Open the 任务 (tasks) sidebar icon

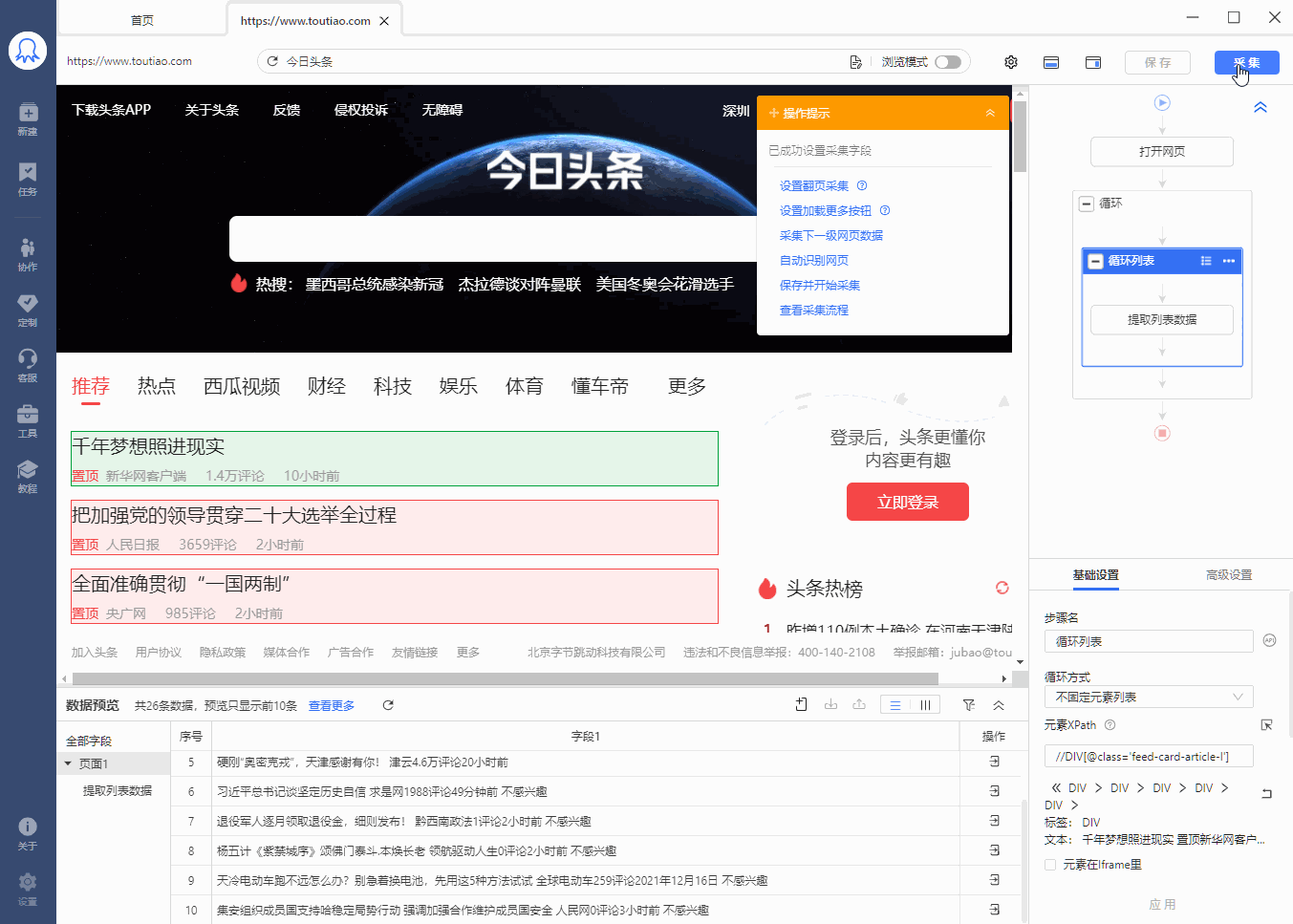pyautogui.click(x=28, y=179)
